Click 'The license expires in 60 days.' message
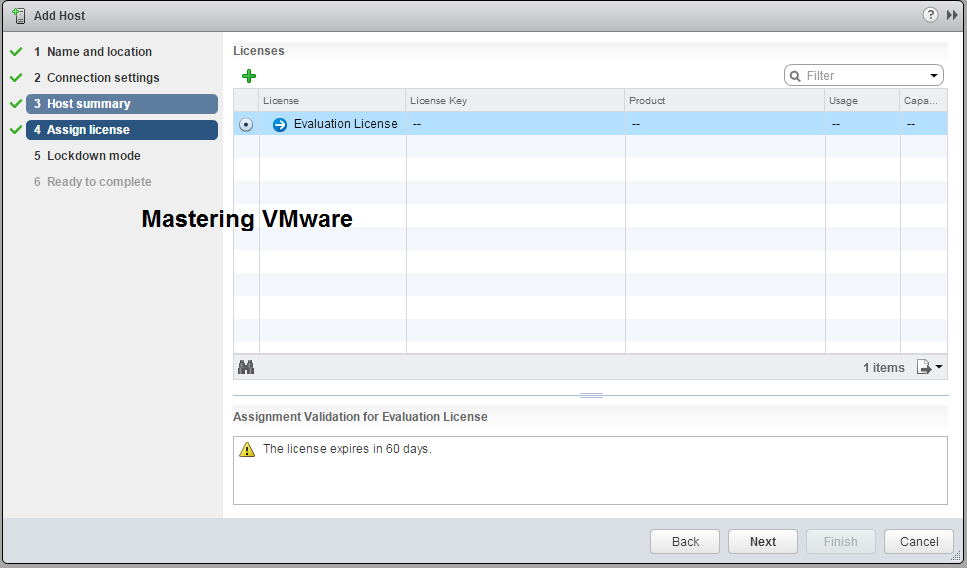Viewport: 967px width, 568px height. pos(347,449)
